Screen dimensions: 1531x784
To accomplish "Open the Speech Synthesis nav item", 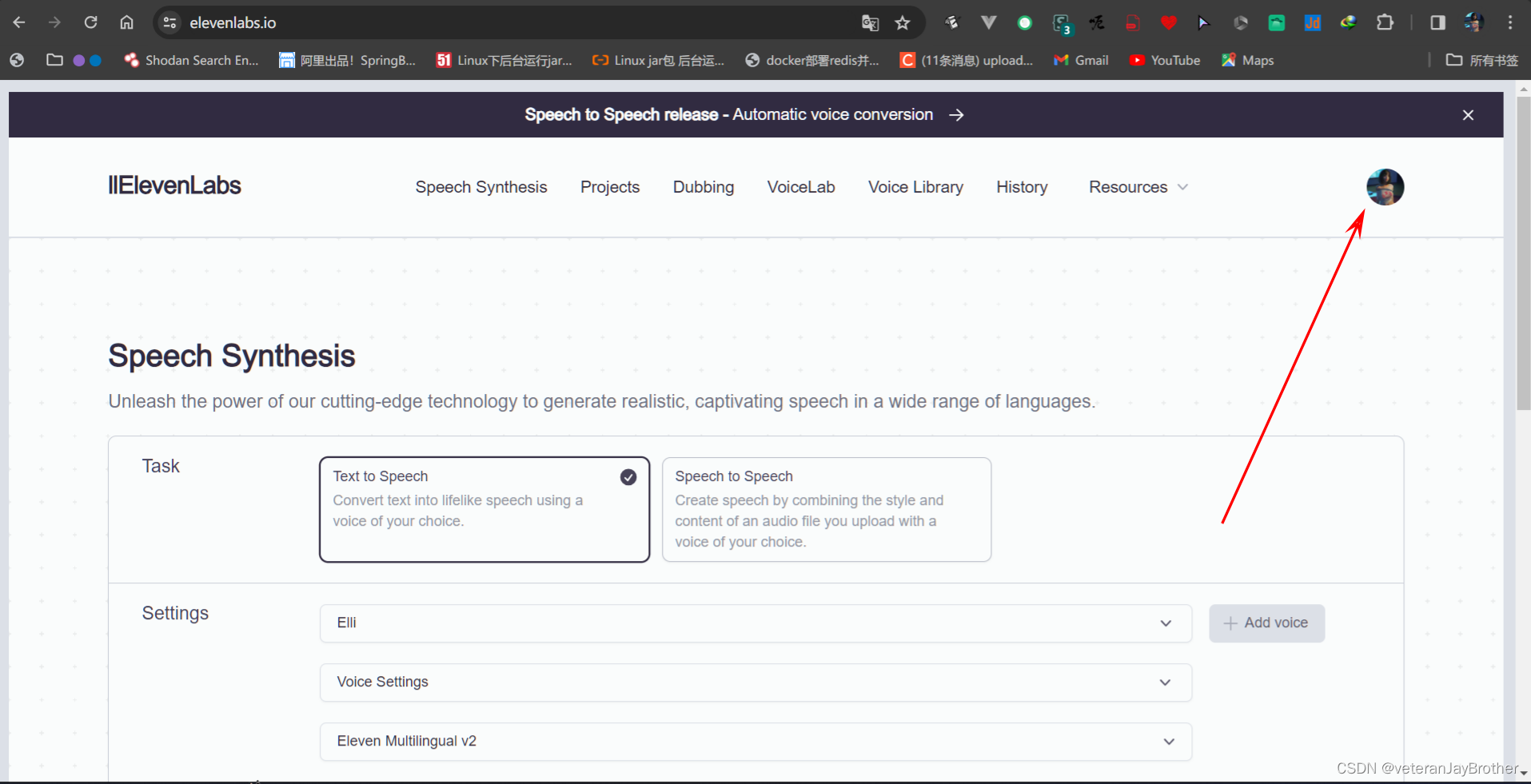I will pyautogui.click(x=481, y=187).
